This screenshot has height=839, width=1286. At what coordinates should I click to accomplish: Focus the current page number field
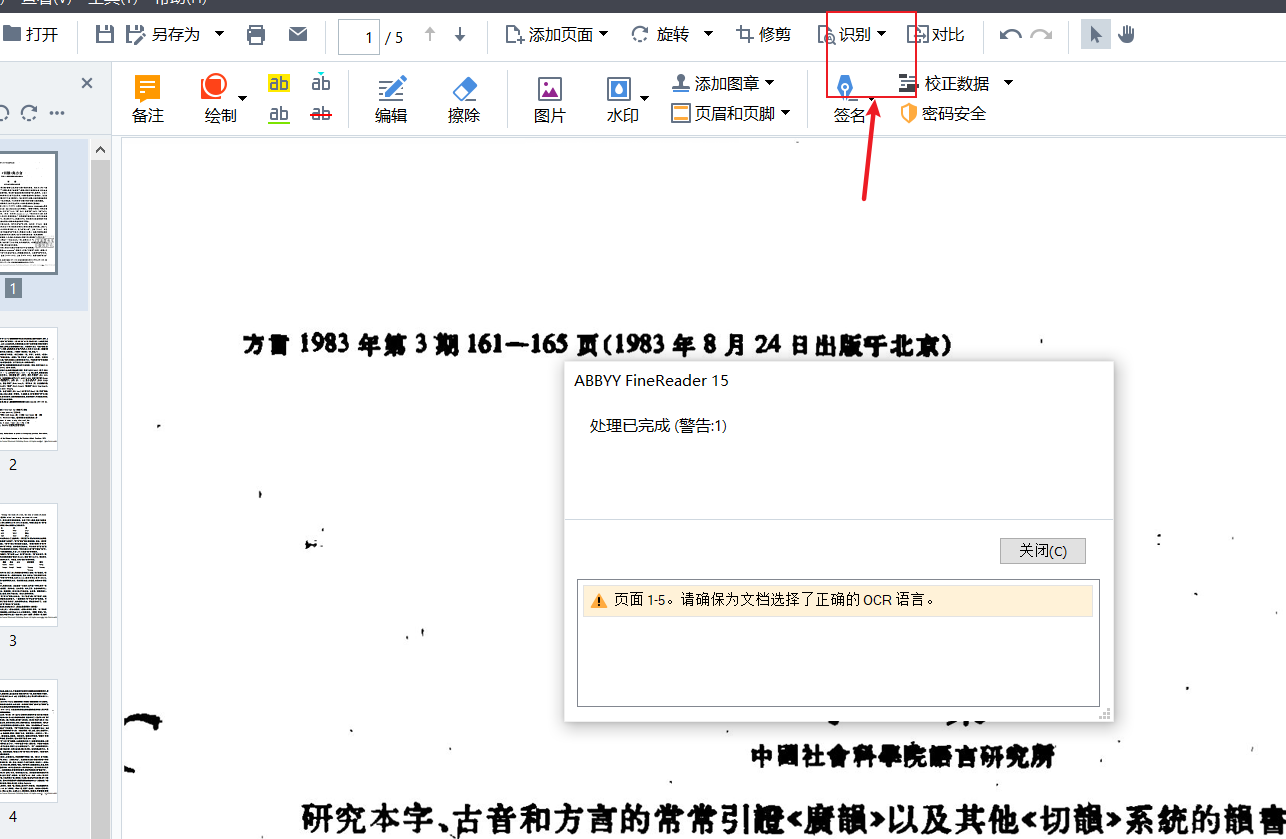tap(359, 37)
